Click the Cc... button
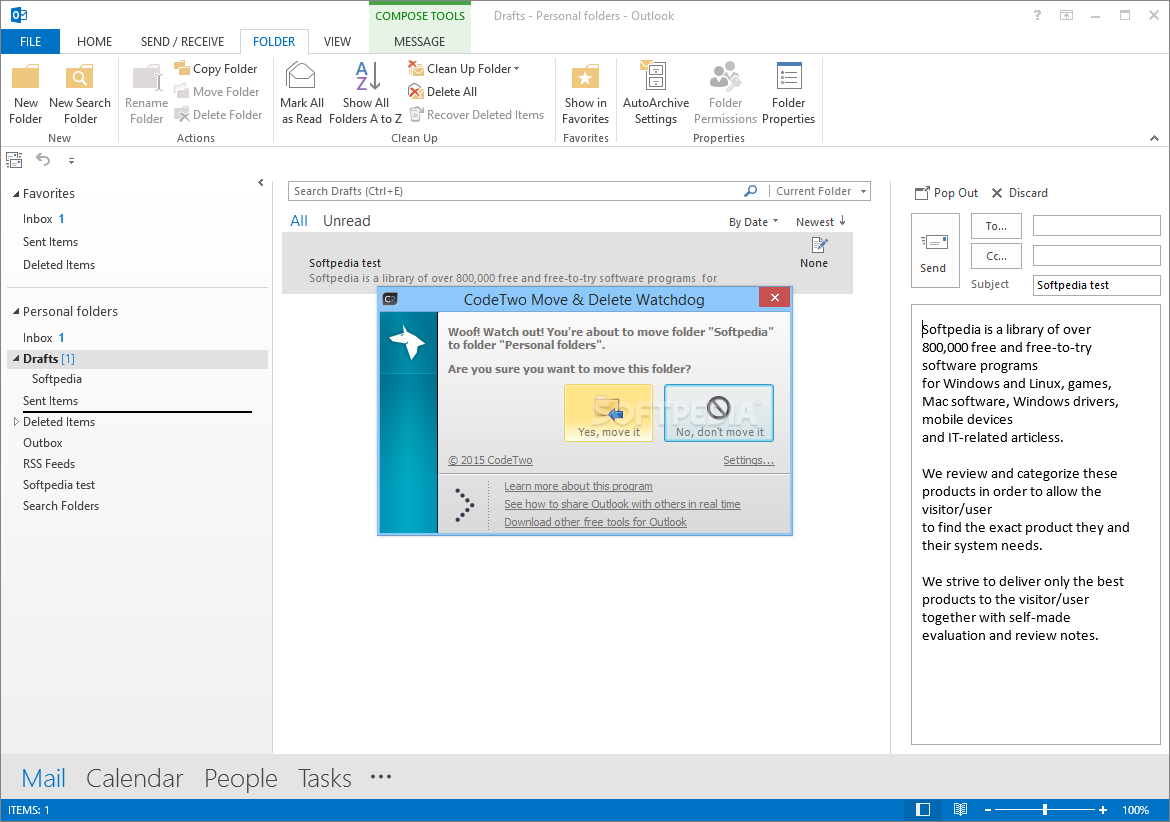 pyautogui.click(x=996, y=256)
